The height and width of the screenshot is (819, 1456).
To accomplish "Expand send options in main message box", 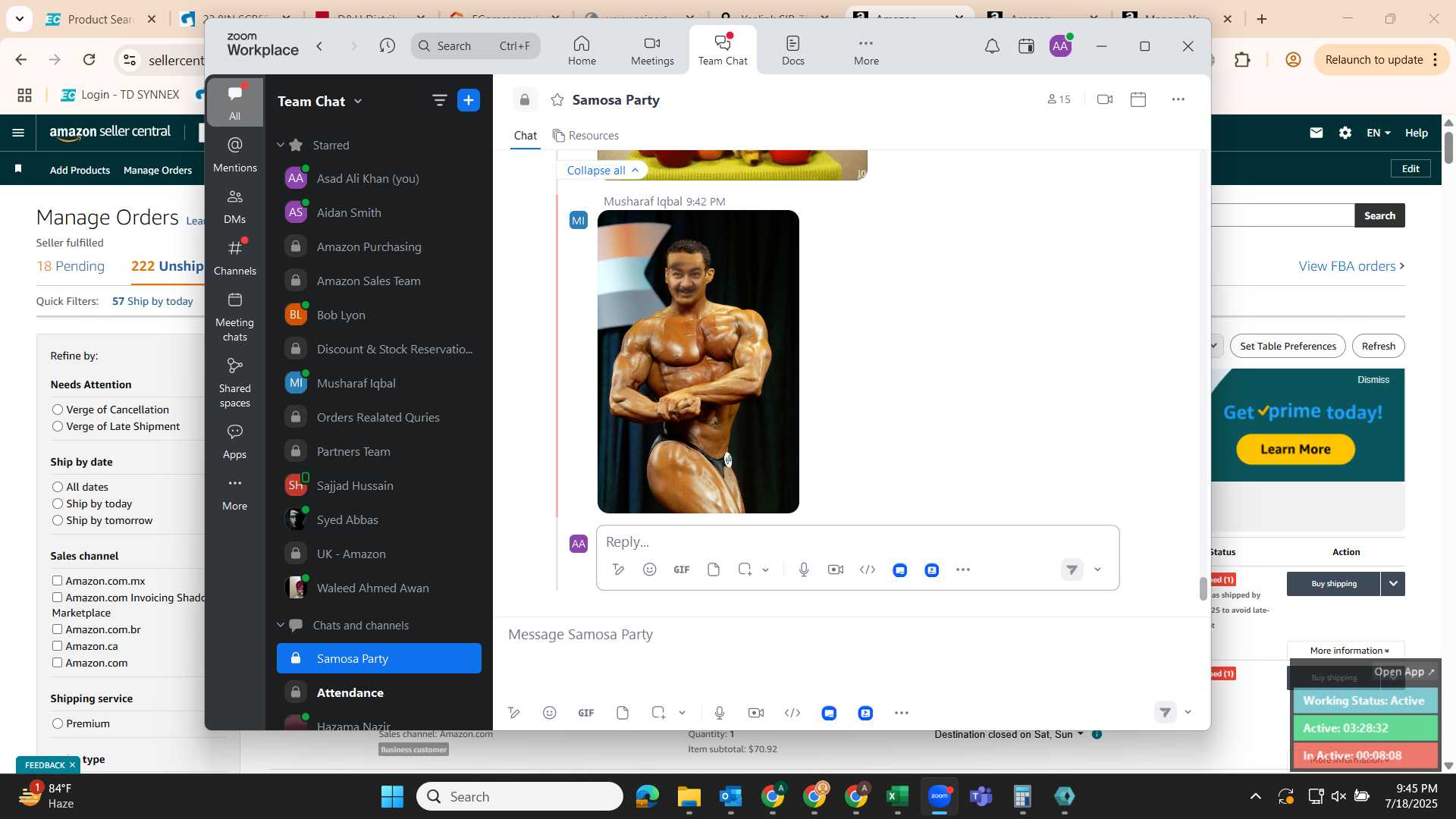I will [x=1188, y=712].
